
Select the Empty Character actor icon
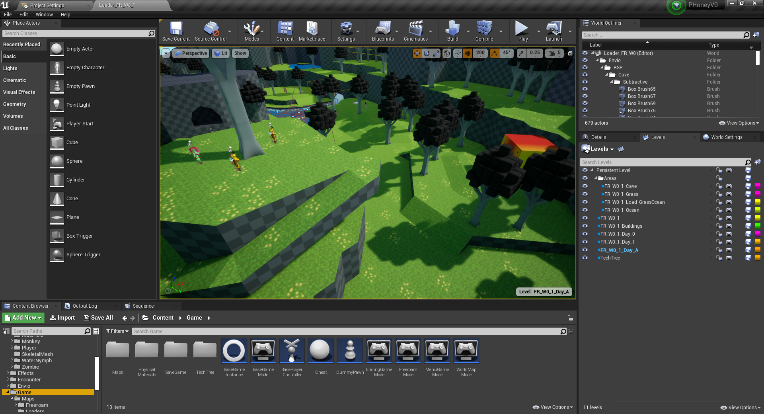[57, 67]
